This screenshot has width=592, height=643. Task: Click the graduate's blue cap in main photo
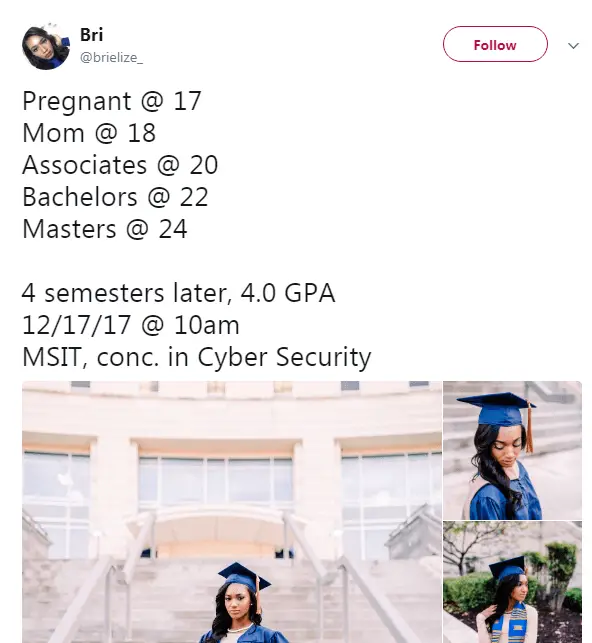coord(244,577)
